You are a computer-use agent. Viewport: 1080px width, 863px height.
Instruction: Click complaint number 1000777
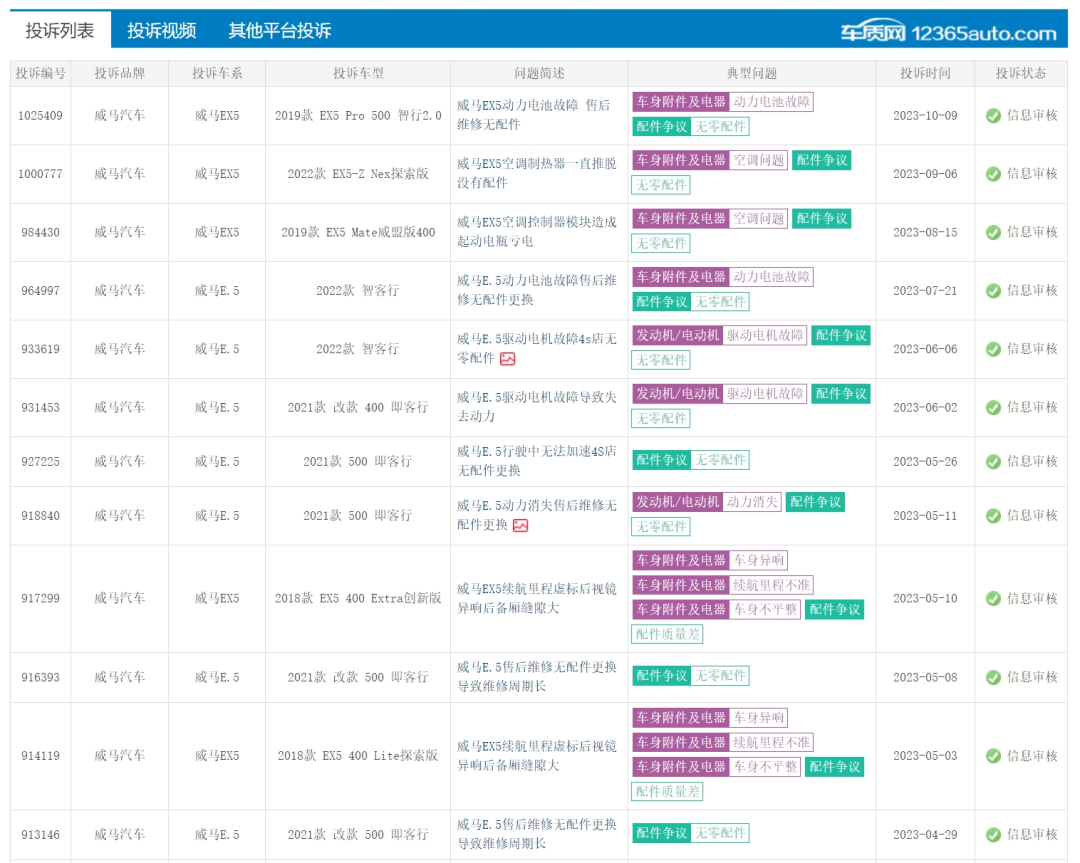pyautogui.click(x=40, y=174)
